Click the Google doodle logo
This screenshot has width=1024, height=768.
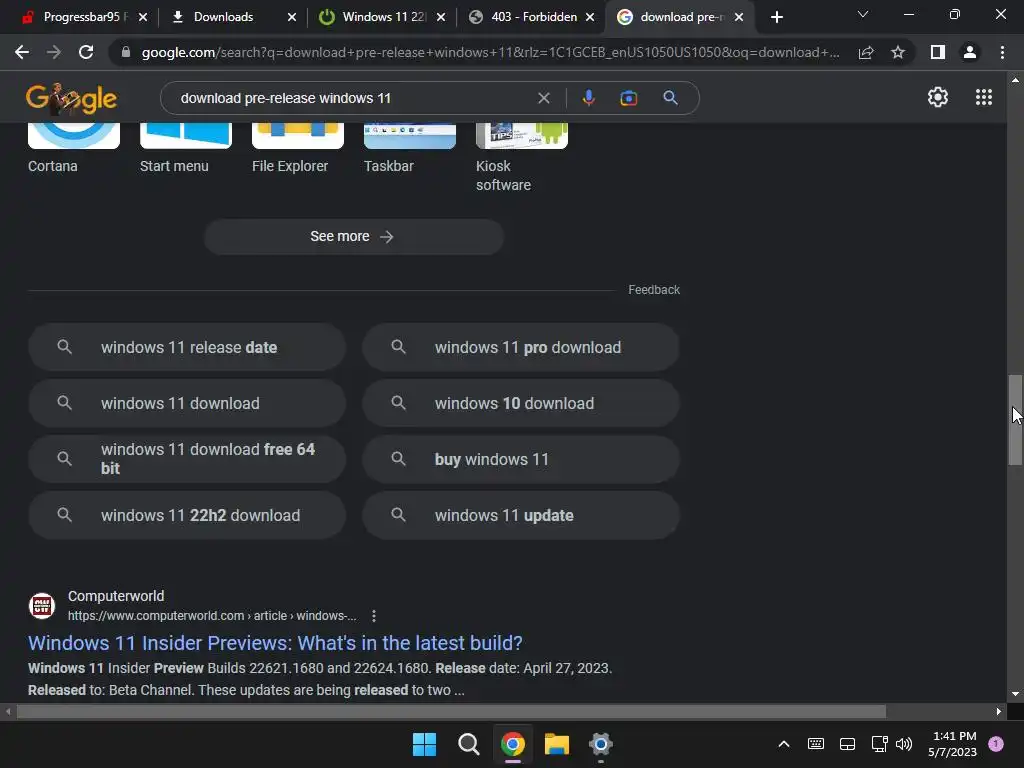(71, 98)
